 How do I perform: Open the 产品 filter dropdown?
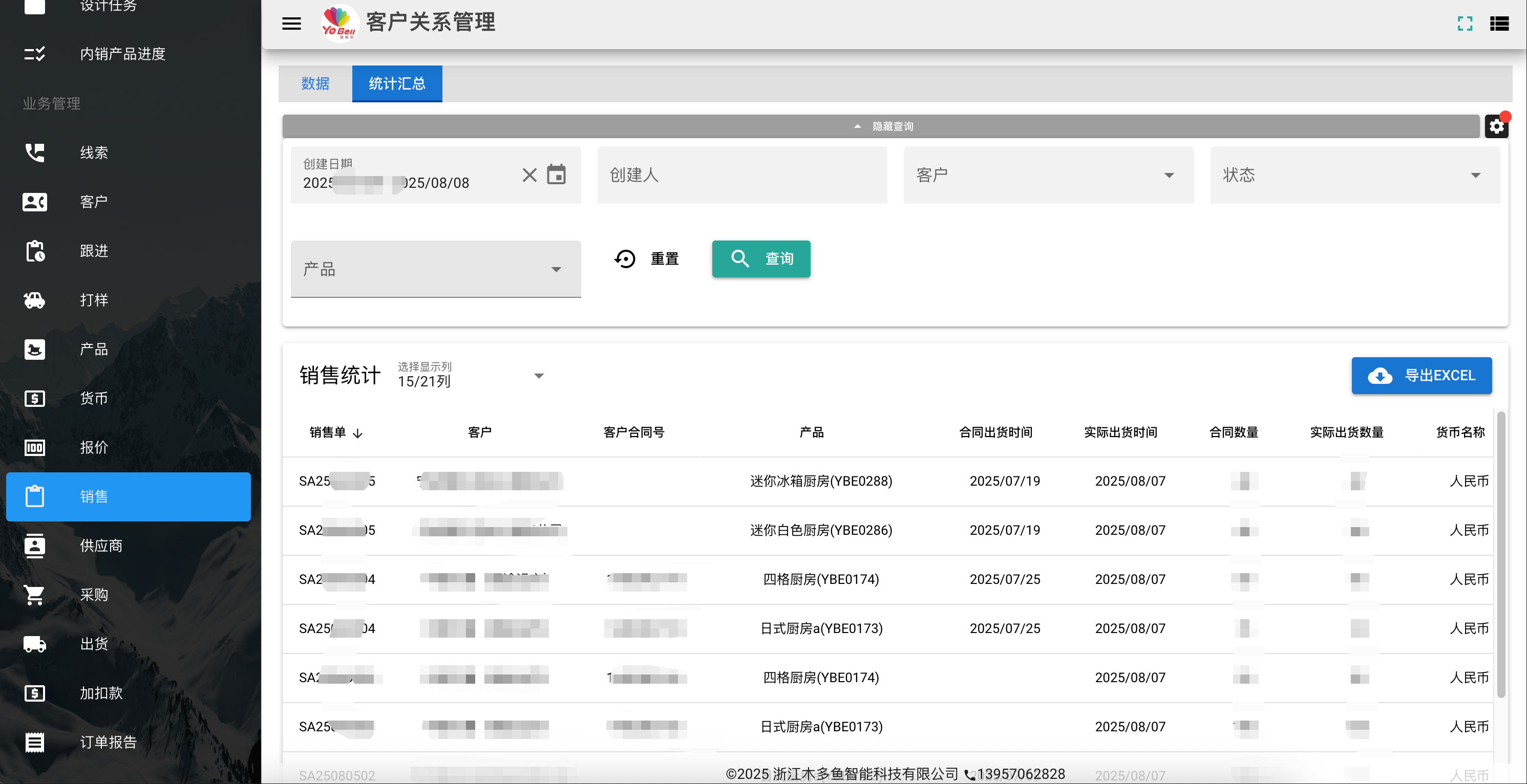click(x=436, y=269)
